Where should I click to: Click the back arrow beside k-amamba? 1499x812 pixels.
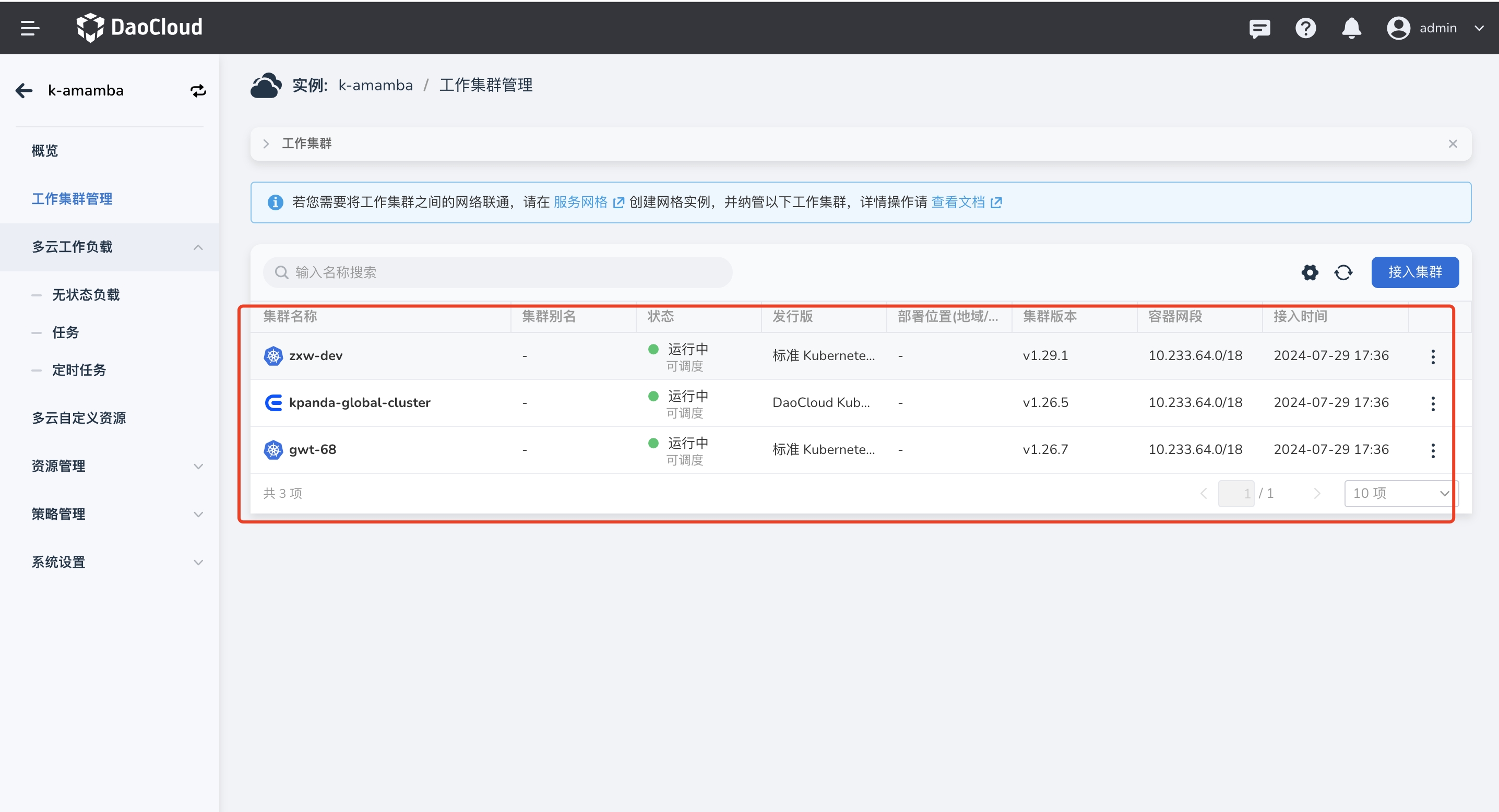click(24, 90)
